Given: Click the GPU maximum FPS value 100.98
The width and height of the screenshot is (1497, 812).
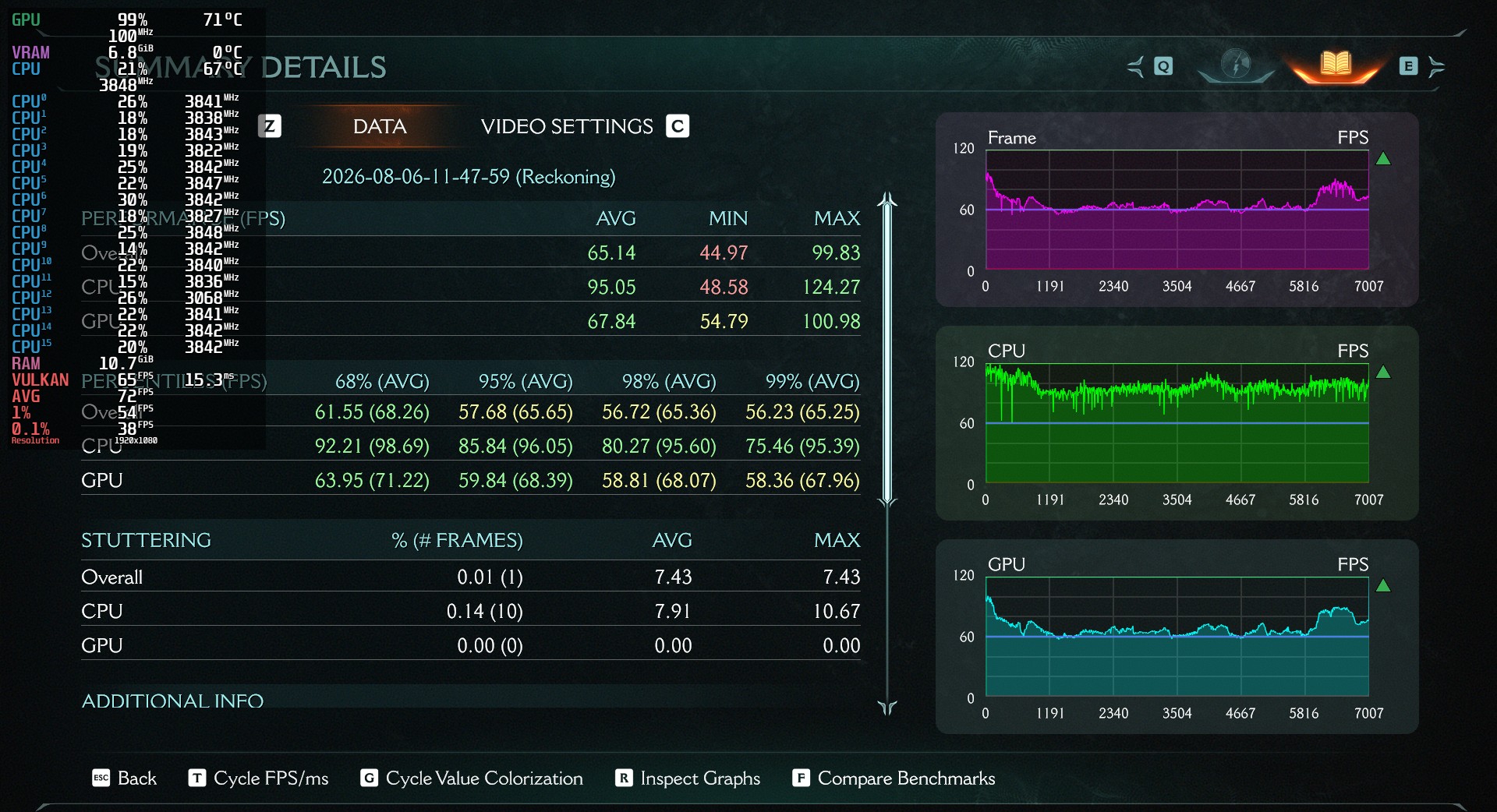Looking at the screenshot, I should [831, 321].
